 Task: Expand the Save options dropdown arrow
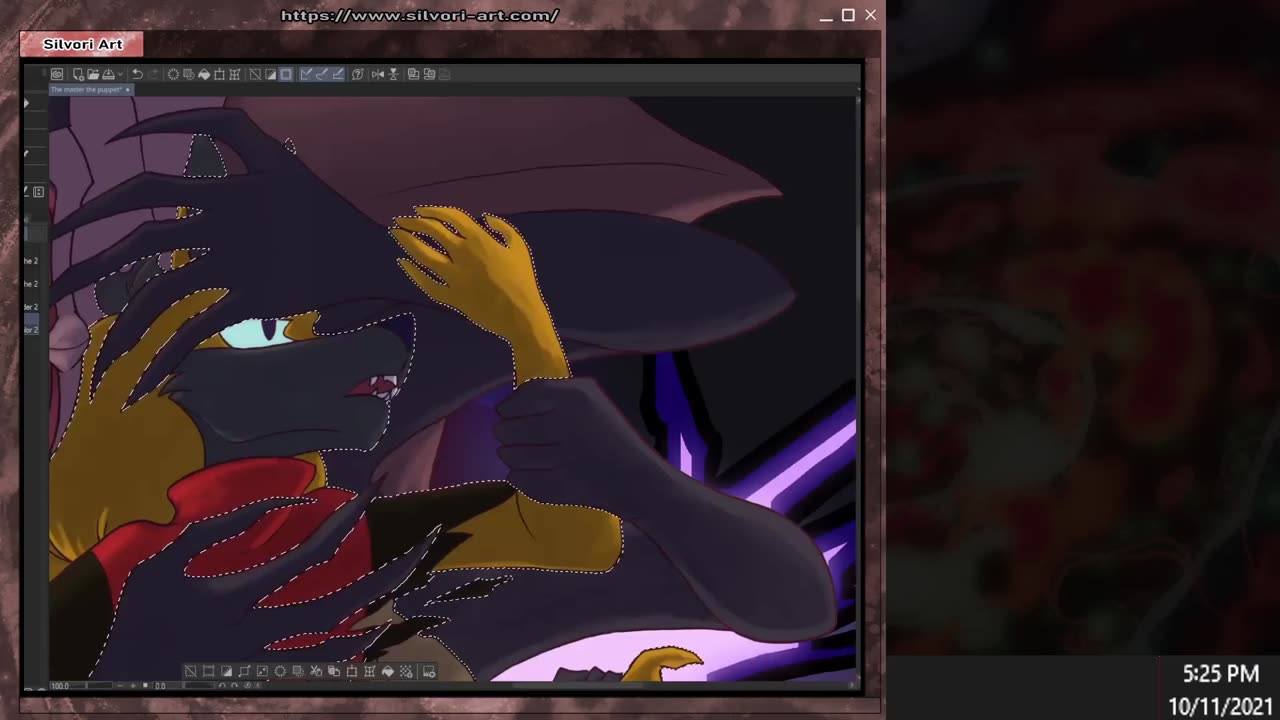tap(120, 74)
